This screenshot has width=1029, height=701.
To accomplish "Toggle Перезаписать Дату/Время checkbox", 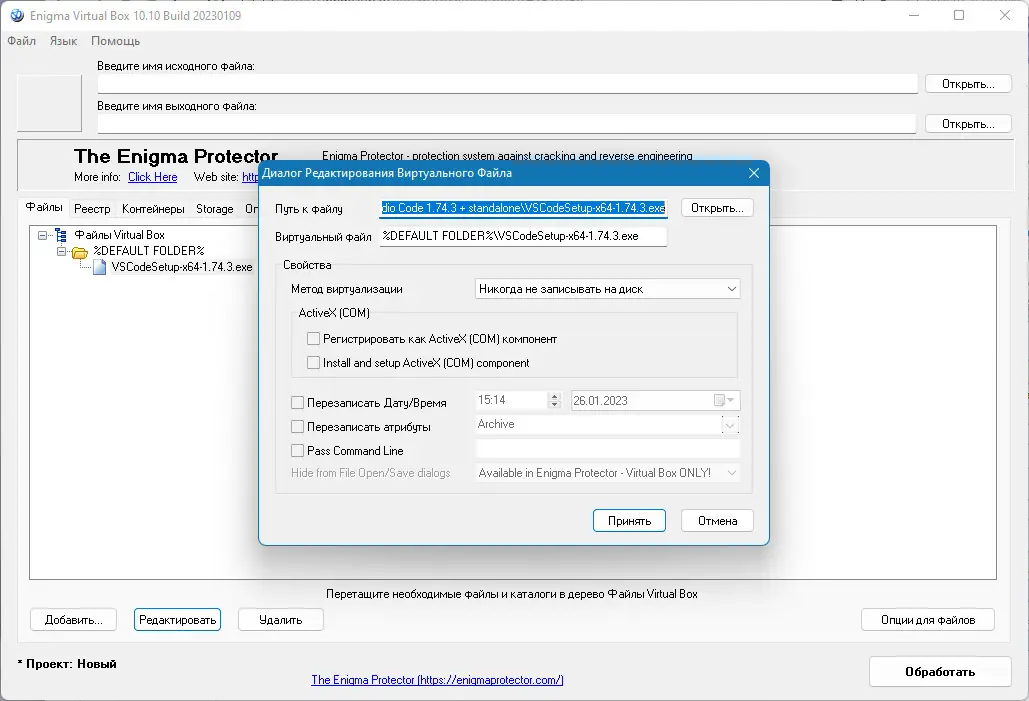I will (297, 402).
